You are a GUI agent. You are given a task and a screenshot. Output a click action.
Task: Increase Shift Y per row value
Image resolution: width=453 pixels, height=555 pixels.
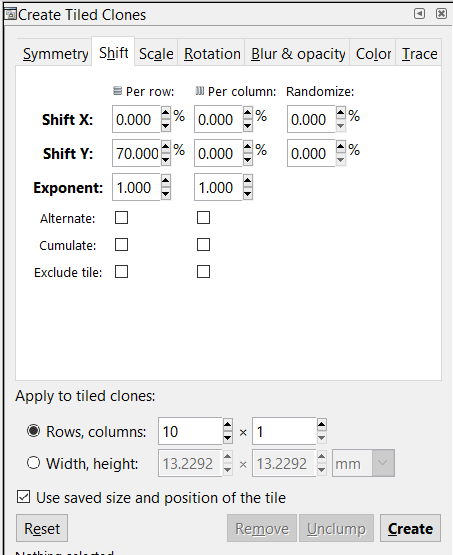click(x=166, y=147)
